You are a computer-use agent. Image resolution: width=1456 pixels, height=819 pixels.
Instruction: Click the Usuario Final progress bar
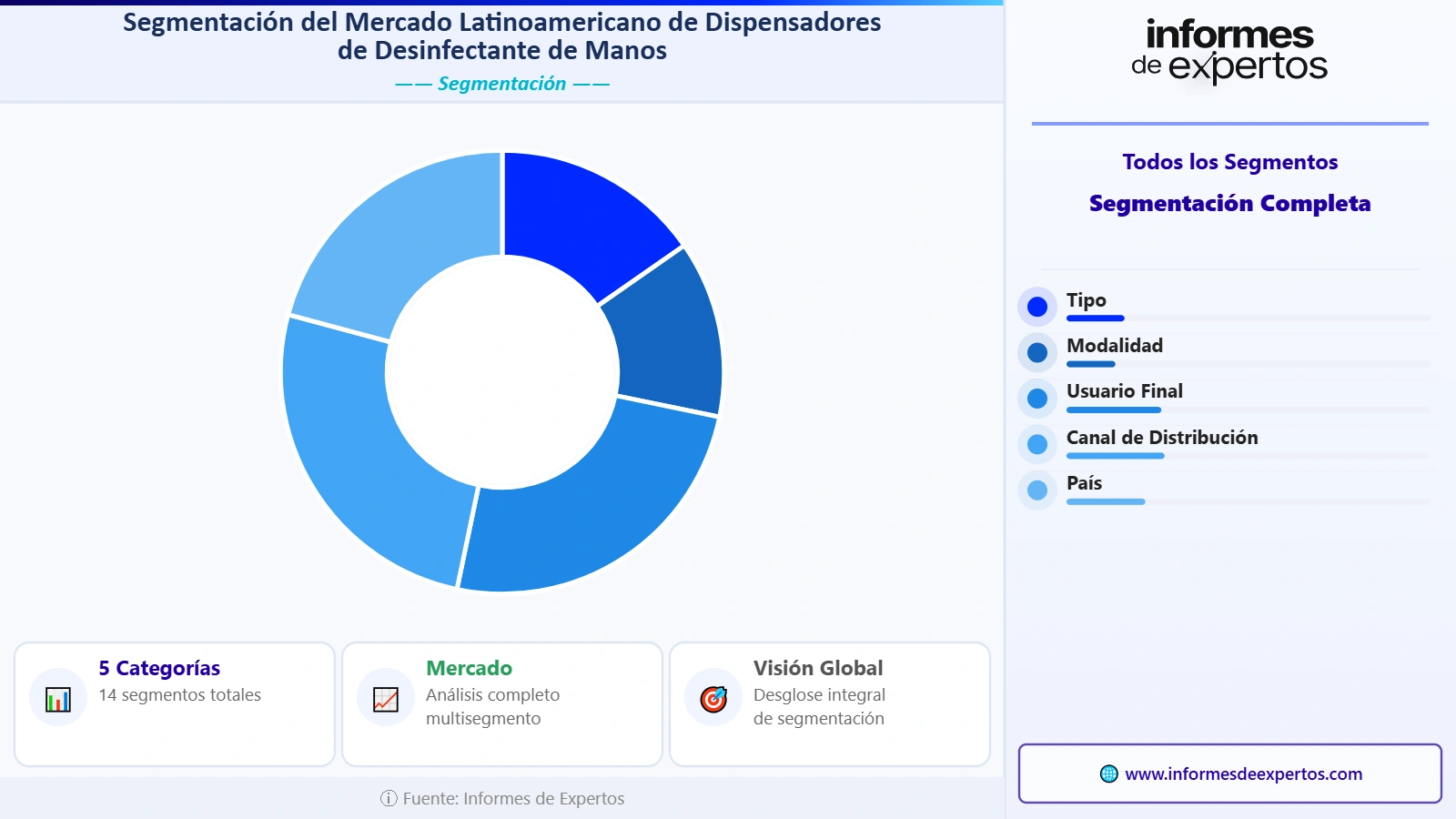click(x=1249, y=410)
